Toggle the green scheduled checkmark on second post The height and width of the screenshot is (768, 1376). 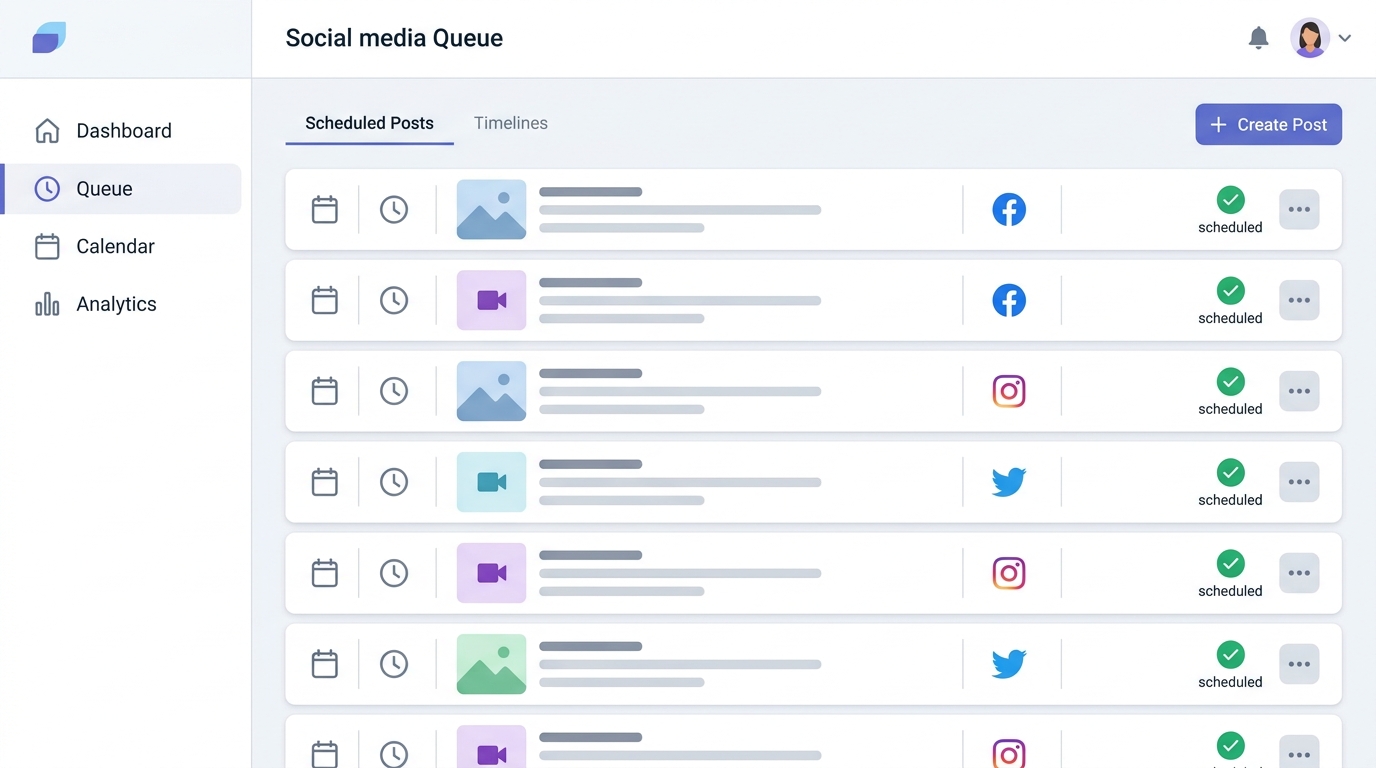coord(1230,291)
